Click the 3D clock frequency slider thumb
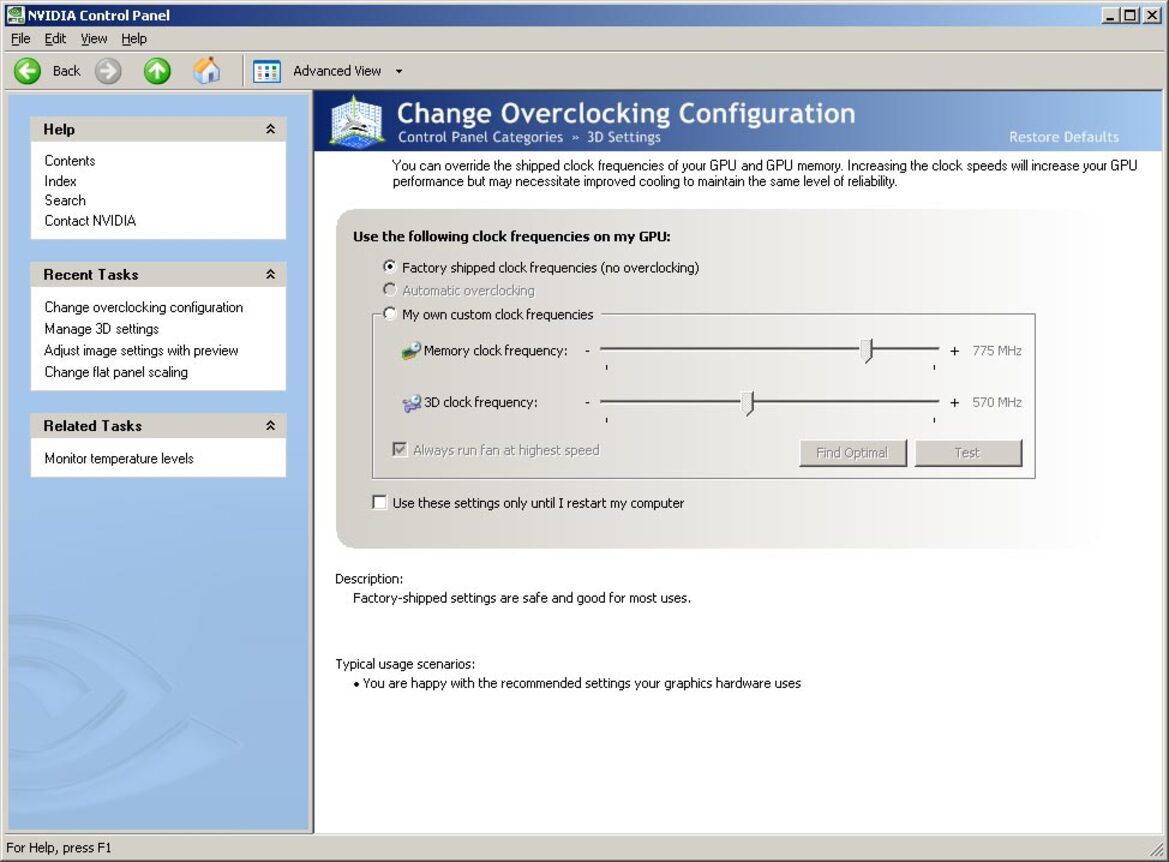The height and width of the screenshot is (862, 1169). [x=748, y=402]
